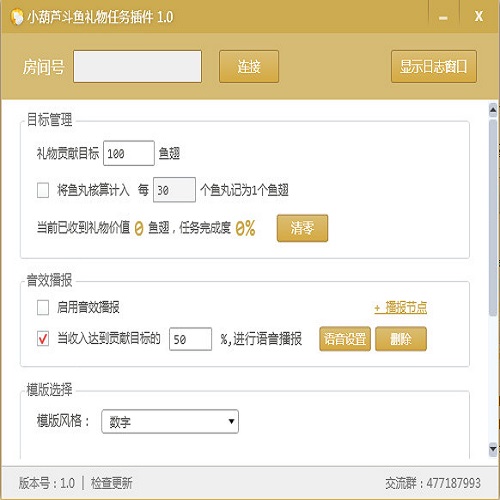Toggle the 启用音效播报 checkbox
This screenshot has height=500, width=500.
(43, 307)
